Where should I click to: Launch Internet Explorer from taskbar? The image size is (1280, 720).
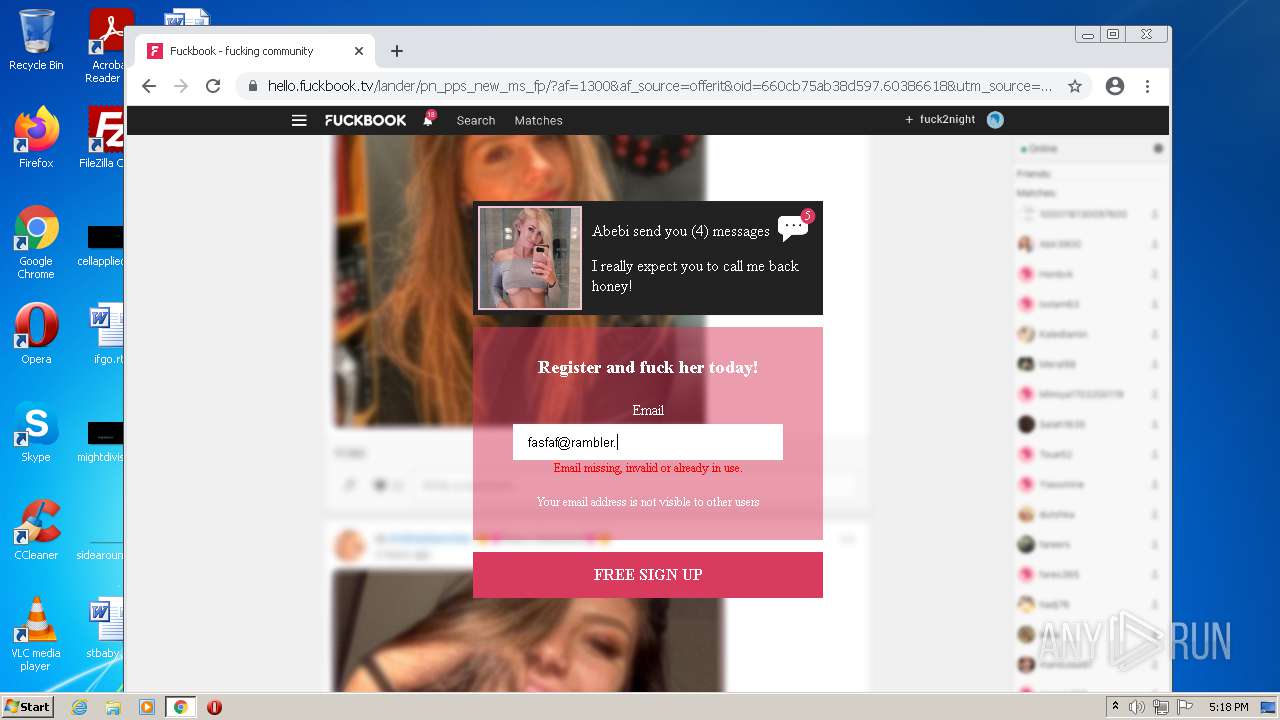79,707
